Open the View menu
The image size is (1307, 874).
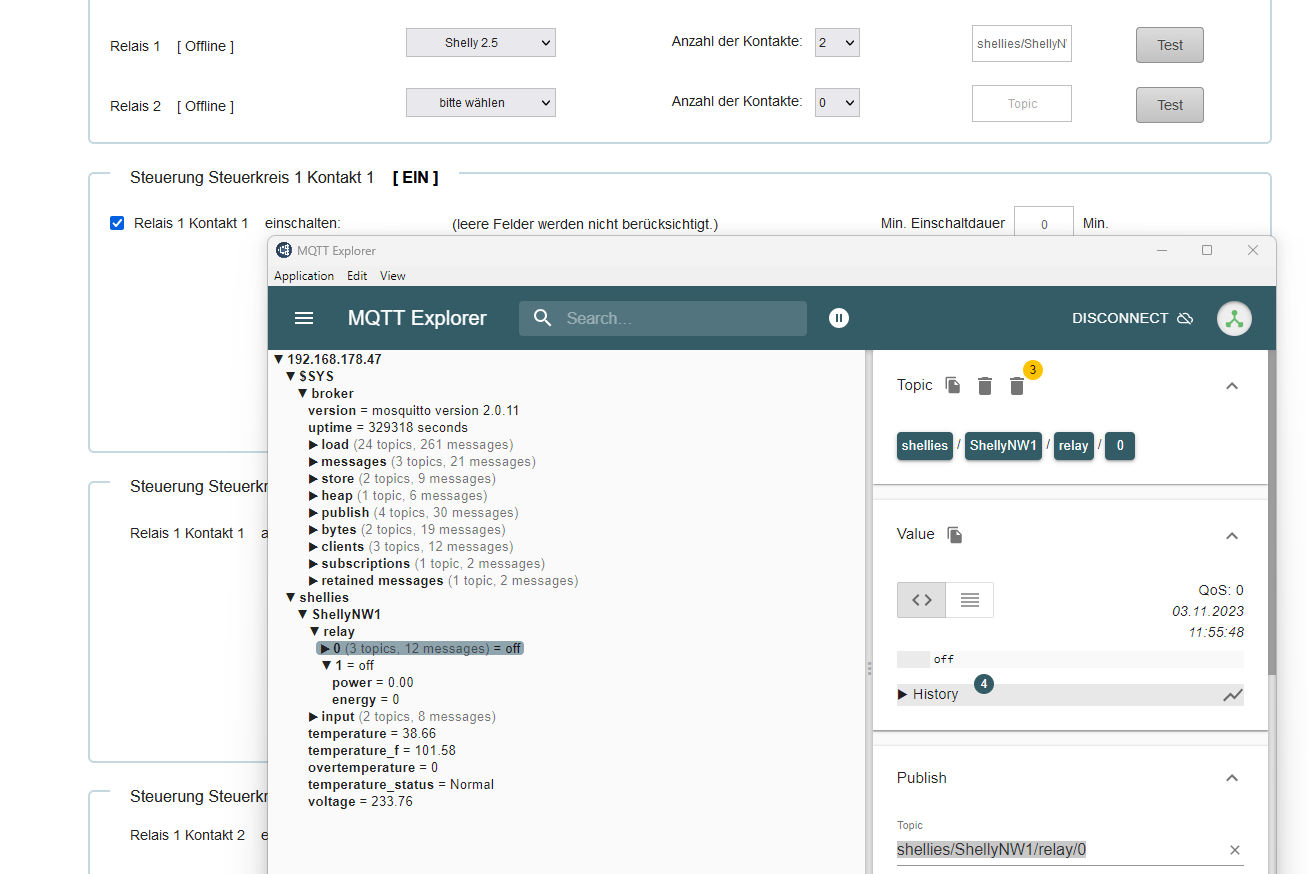[x=393, y=276]
